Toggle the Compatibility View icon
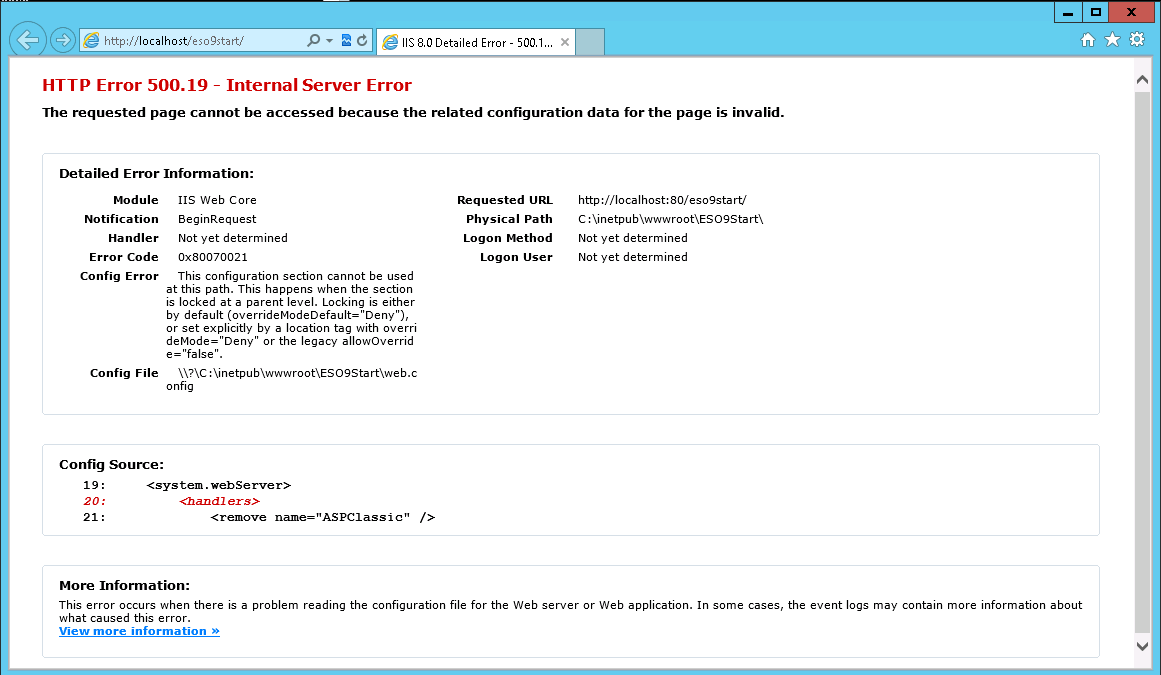 click(x=346, y=41)
